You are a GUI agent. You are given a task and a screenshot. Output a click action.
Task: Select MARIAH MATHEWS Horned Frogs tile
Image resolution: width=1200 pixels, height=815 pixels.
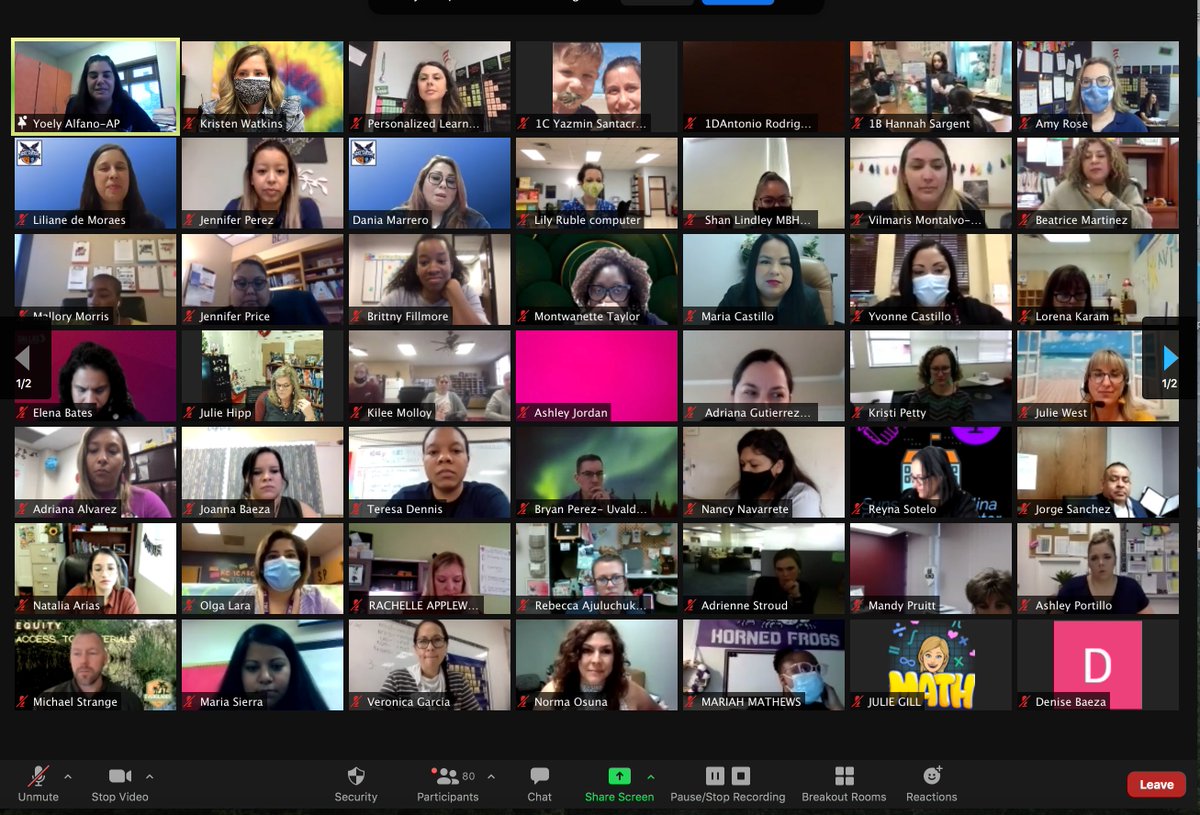(x=763, y=665)
